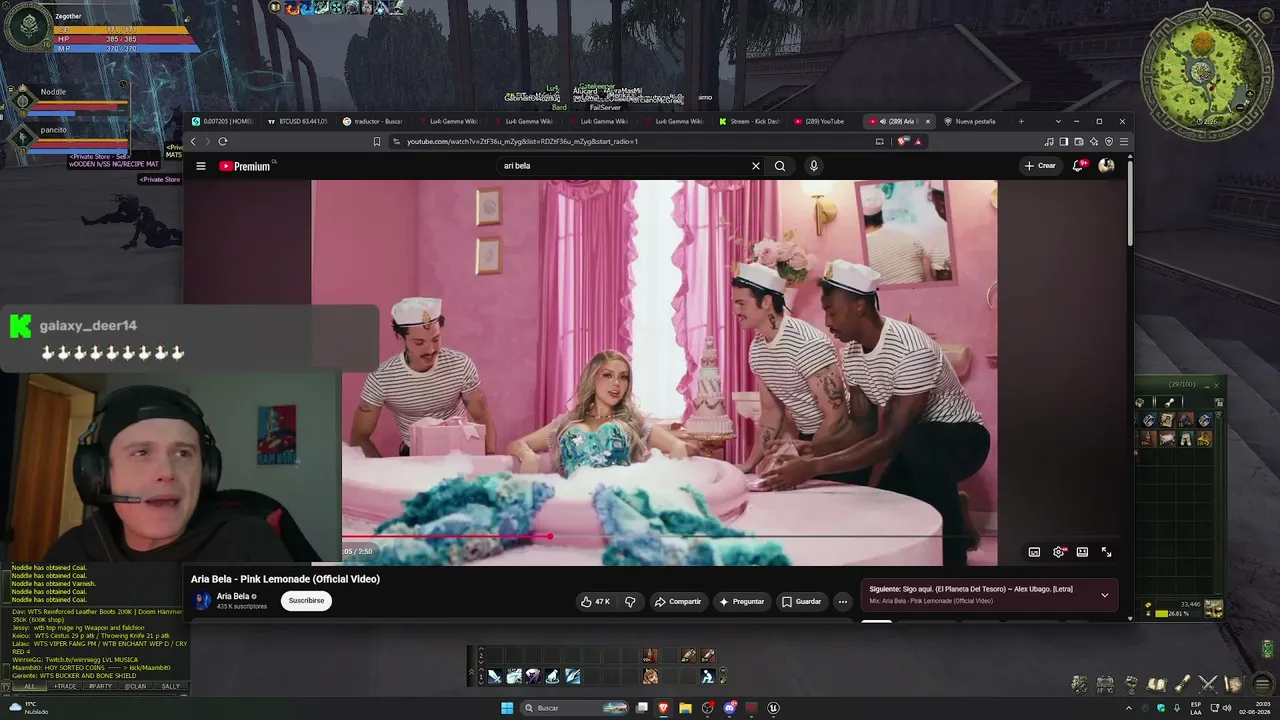Select party member Noddle frame
The image size is (1280, 720).
click(70, 101)
